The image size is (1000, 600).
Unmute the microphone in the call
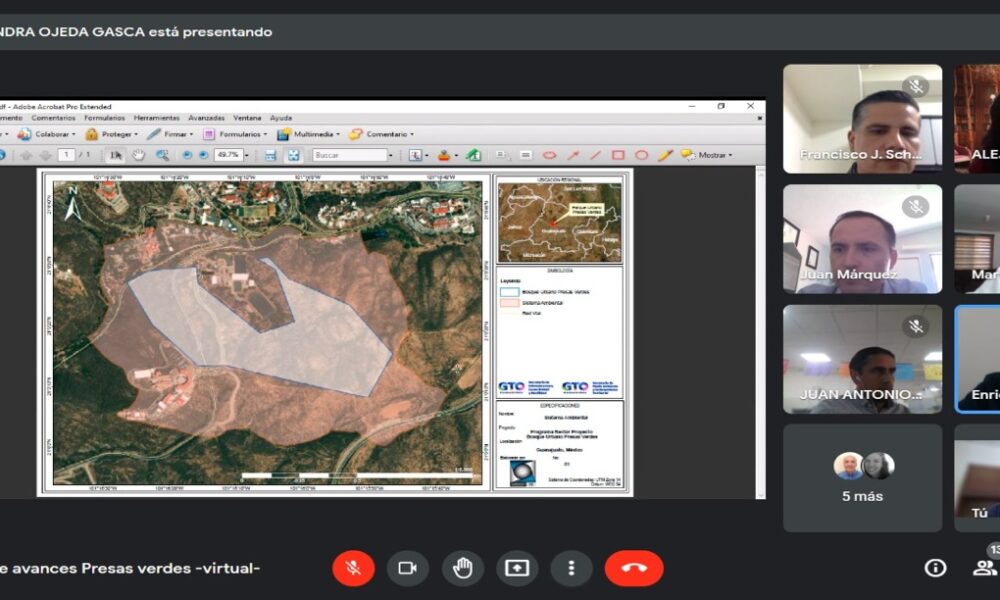353,568
